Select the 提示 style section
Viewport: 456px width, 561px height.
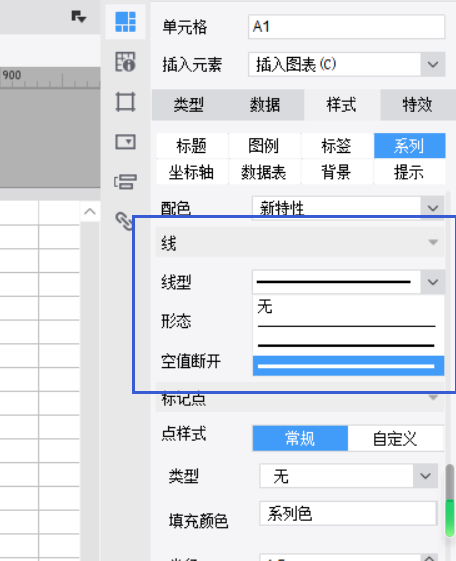410,172
